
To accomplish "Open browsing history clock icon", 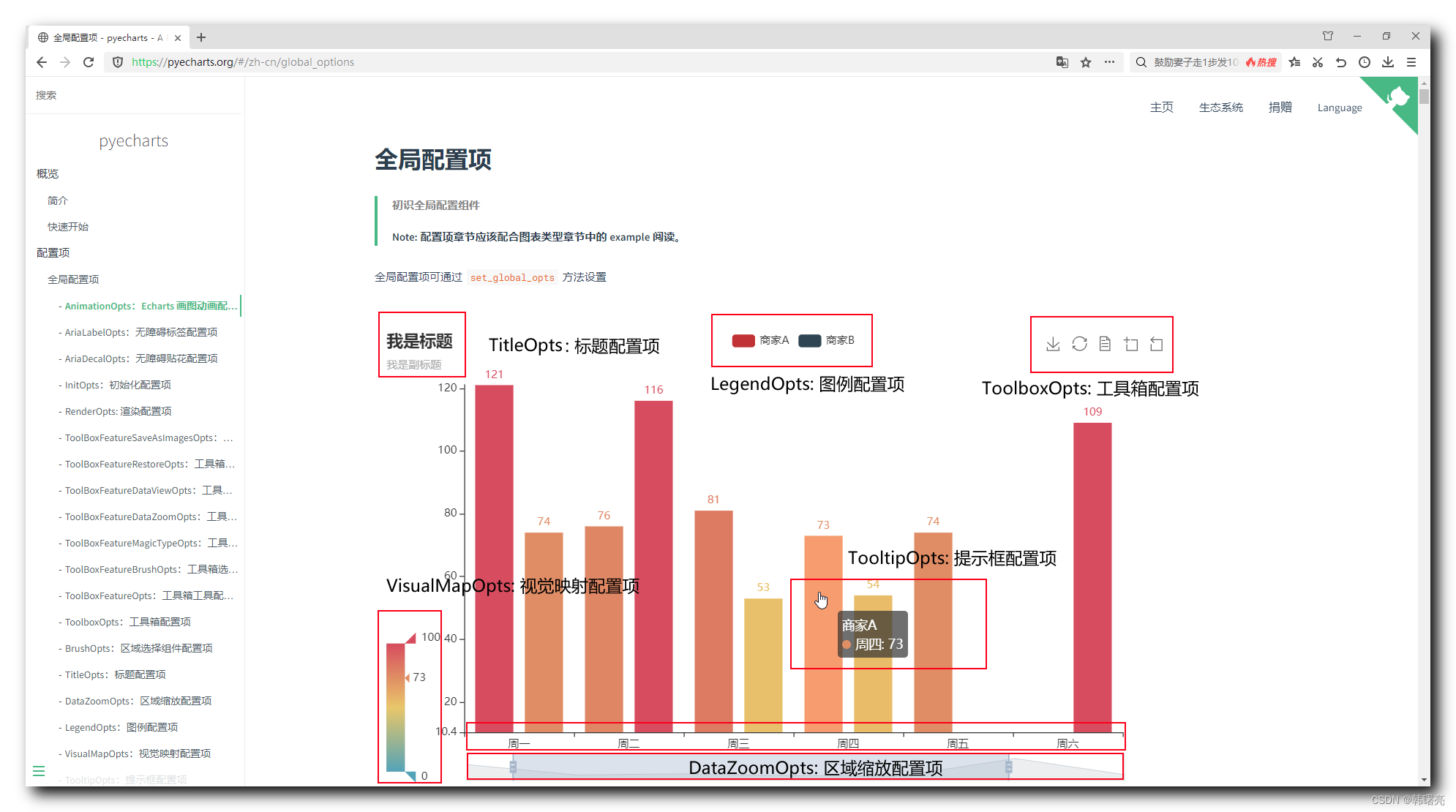I will [1365, 62].
